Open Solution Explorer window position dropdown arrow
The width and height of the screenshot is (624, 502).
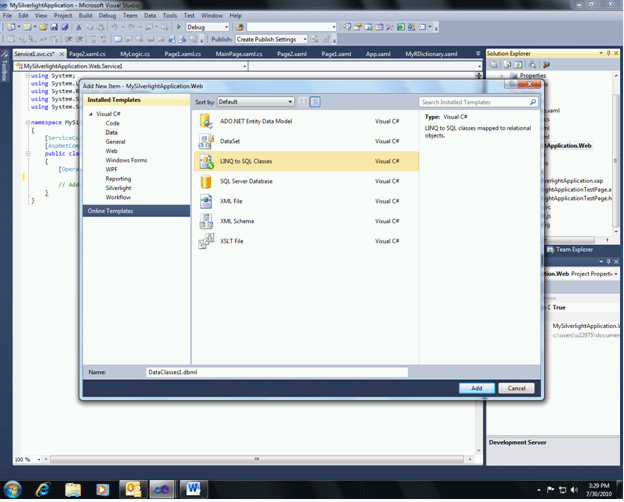pyautogui.click(x=601, y=53)
